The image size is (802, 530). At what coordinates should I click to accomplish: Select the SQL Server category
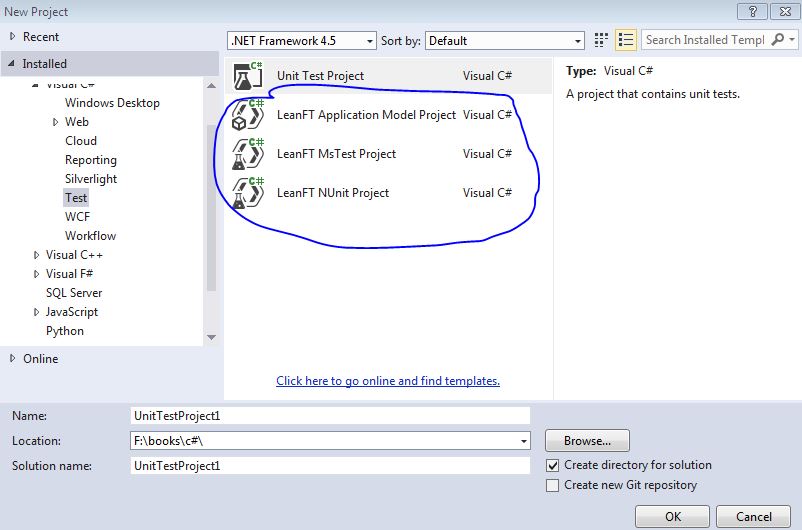pos(74,293)
